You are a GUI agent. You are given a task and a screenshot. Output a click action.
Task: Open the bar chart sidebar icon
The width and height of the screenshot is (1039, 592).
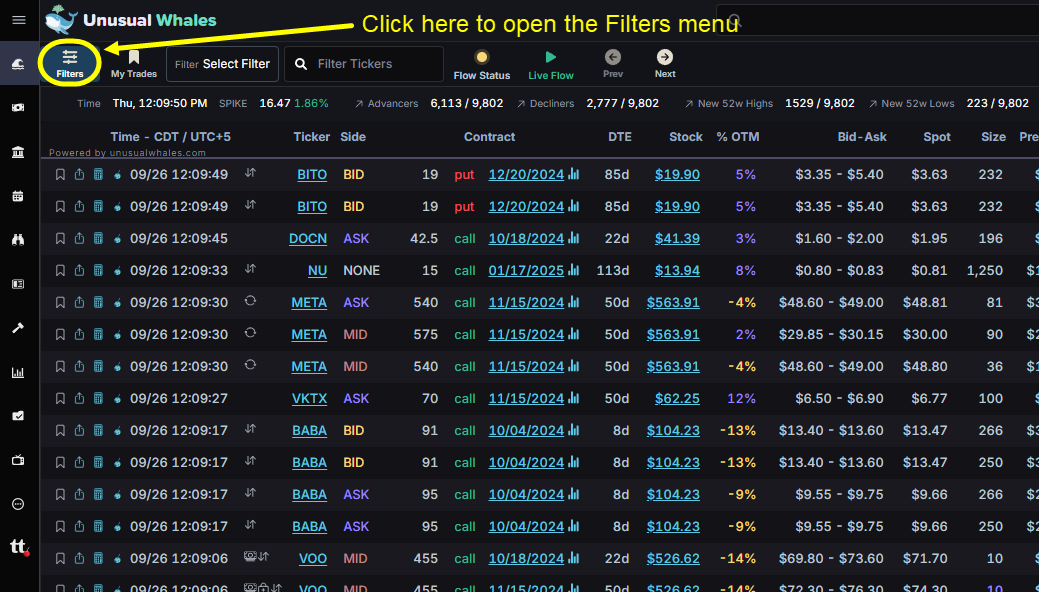coord(19,372)
